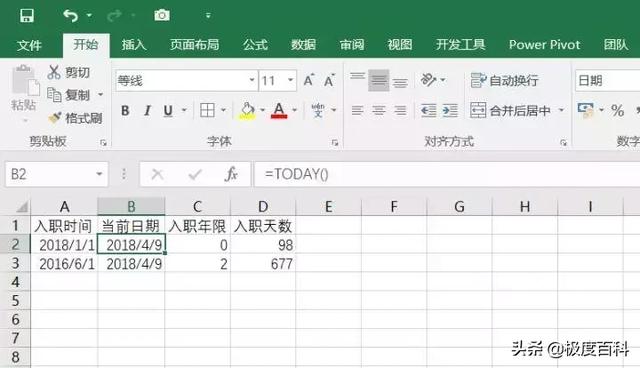Open the 剪贴板 dialog launcher
The image size is (640, 368).
tap(103, 143)
